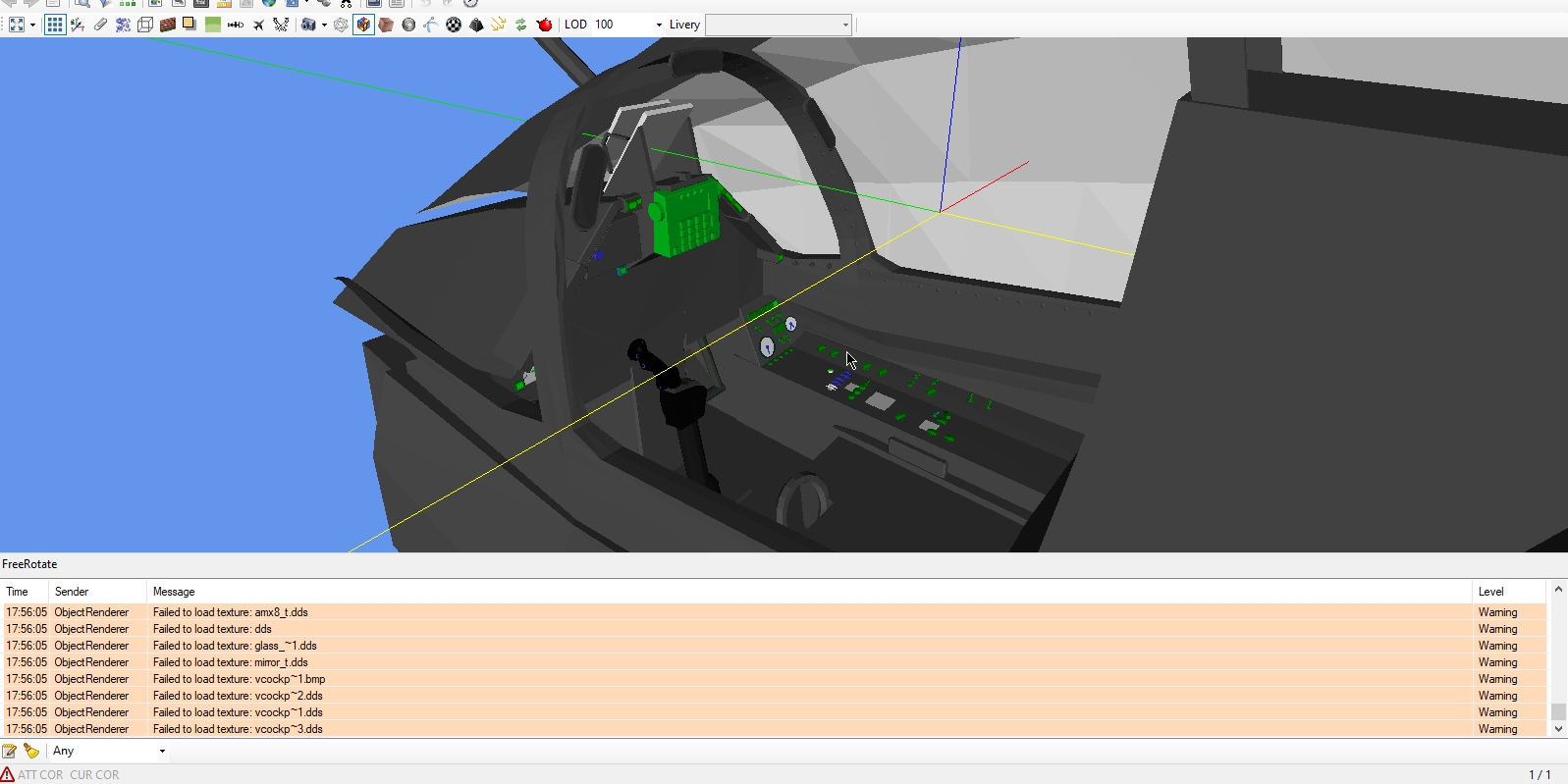Click the fit-to-view expand arrows icon
This screenshot has width=1568, height=784.
tap(17, 25)
